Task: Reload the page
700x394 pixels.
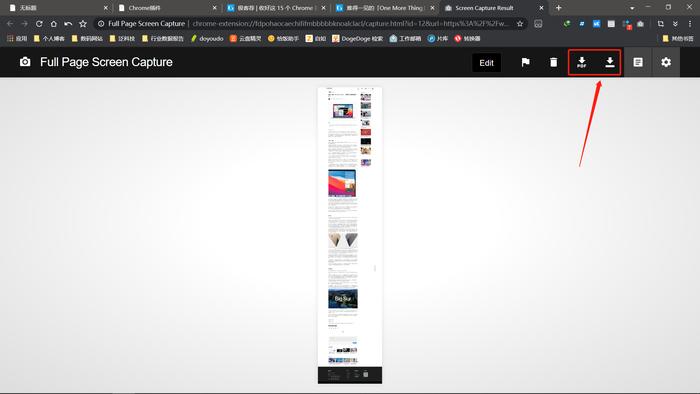Action: pyautogui.click(x=39, y=24)
